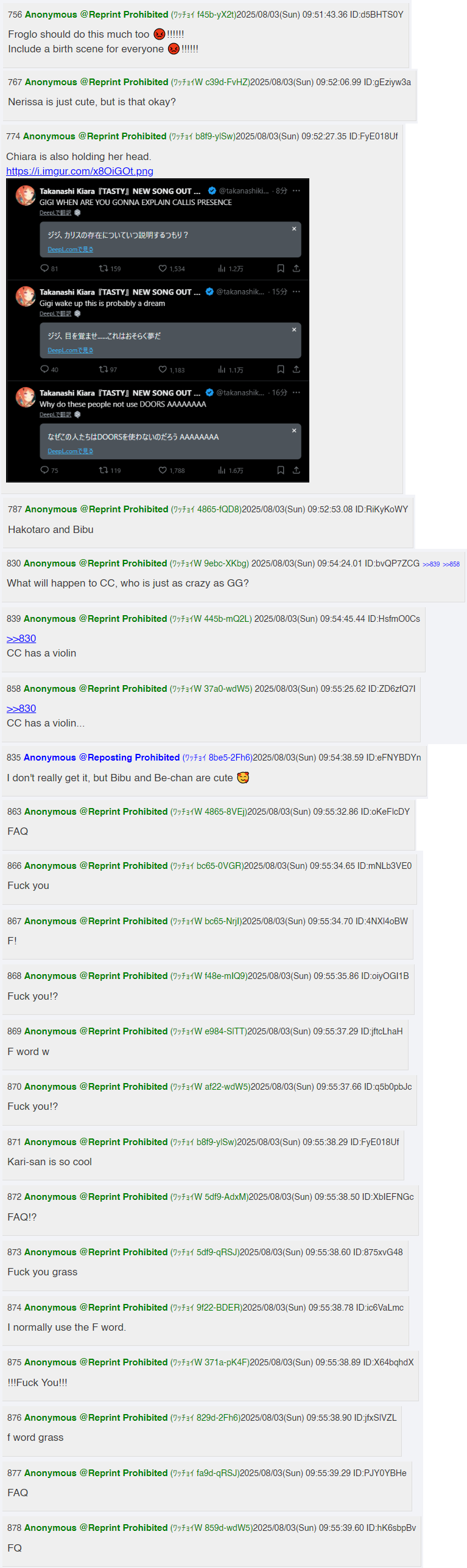Open the >>858 backlink on post 830

[451, 564]
